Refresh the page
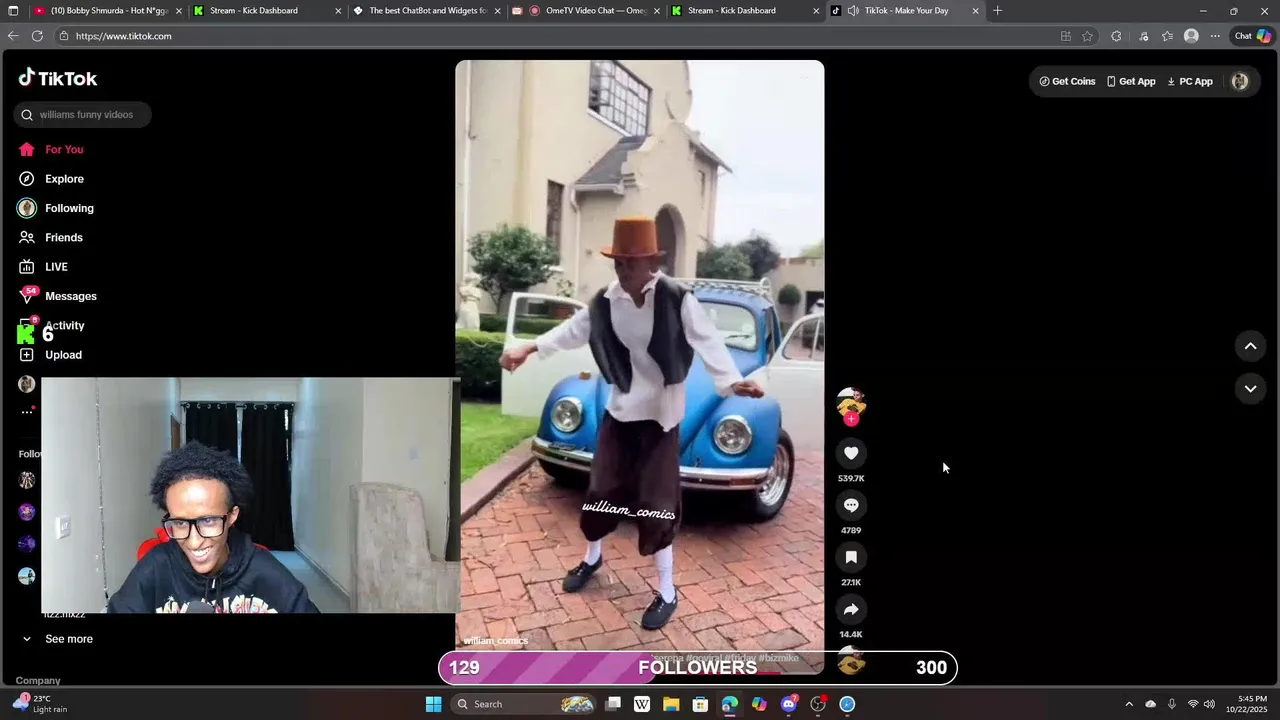Viewport: 1280px width, 720px height. pyautogui.click(x=37, y=36)
